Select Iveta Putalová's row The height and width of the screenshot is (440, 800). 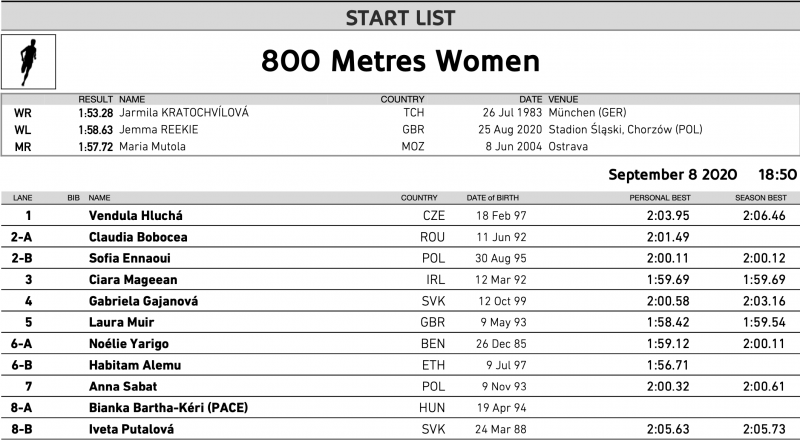pos(400,429)
